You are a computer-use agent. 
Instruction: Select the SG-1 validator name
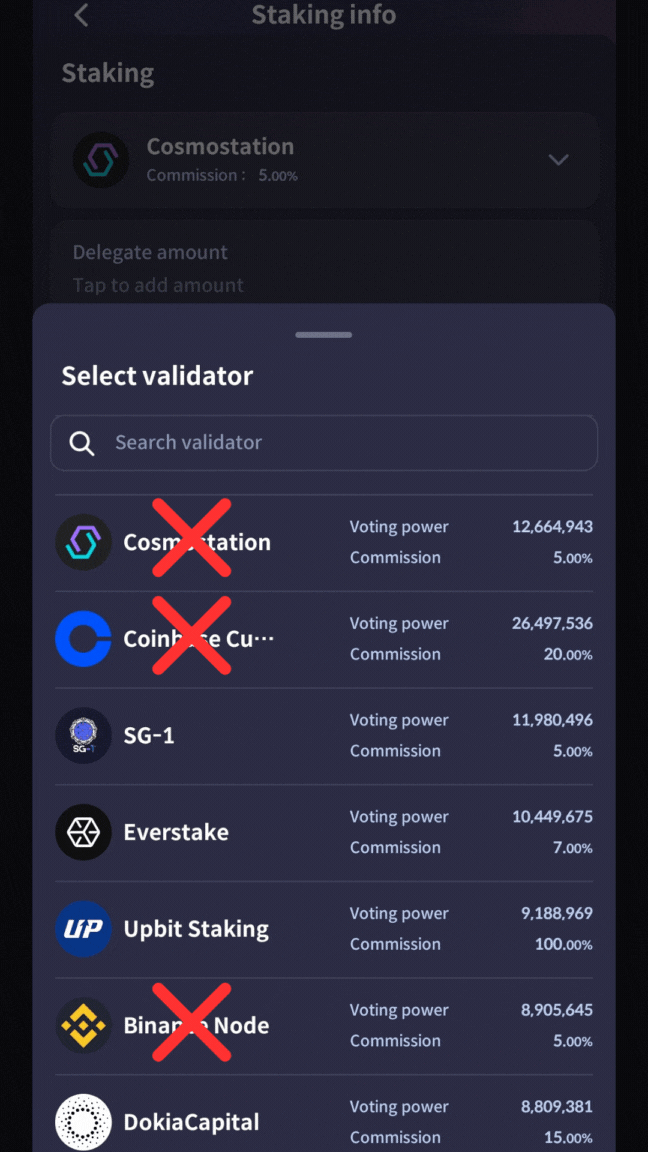[x=149, y=736]
